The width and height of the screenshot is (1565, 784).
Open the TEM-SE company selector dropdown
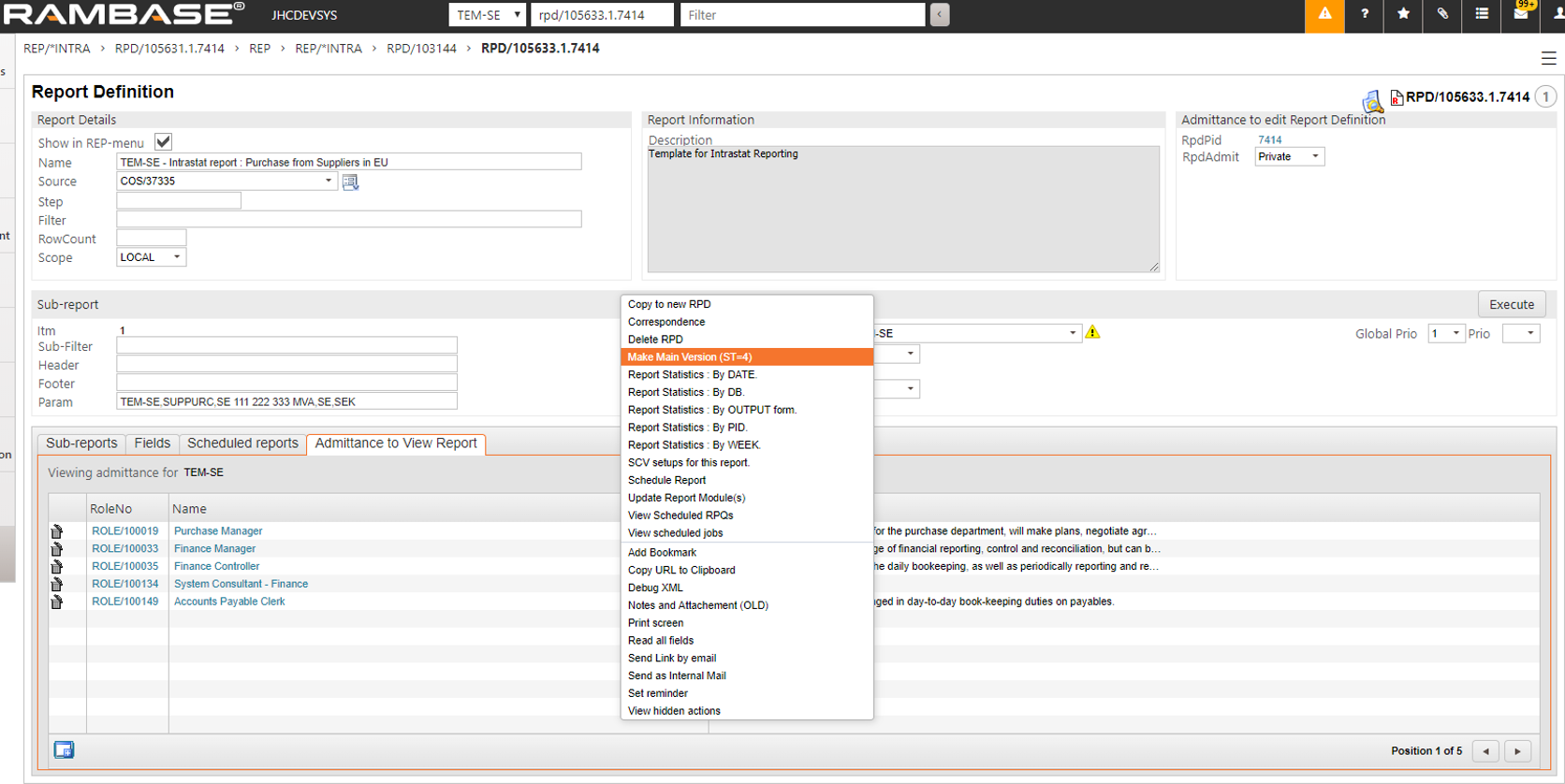coord(488,15)
